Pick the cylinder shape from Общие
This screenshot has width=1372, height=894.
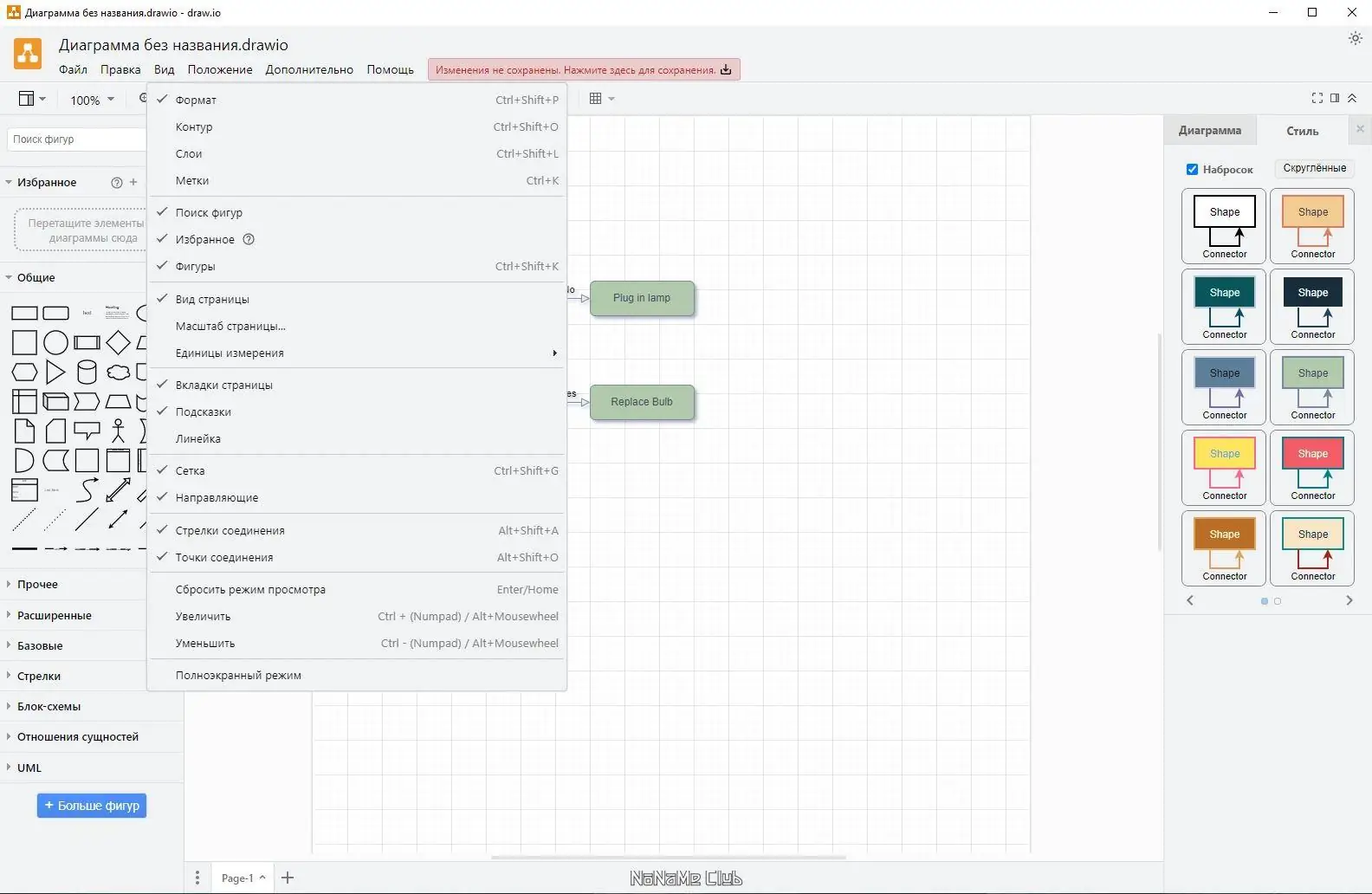(87, 372)
